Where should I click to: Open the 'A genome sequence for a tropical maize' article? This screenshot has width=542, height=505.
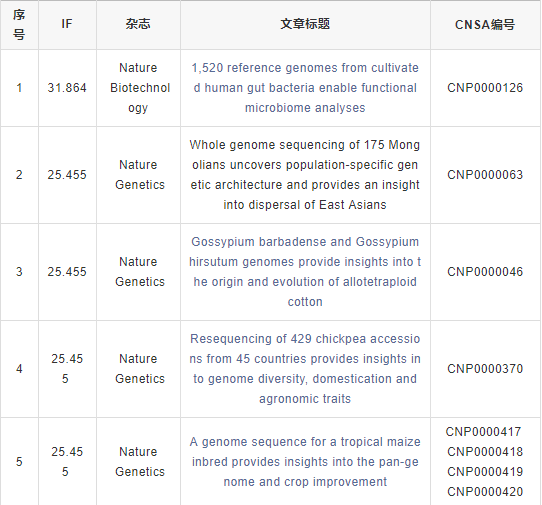point(305,461)
